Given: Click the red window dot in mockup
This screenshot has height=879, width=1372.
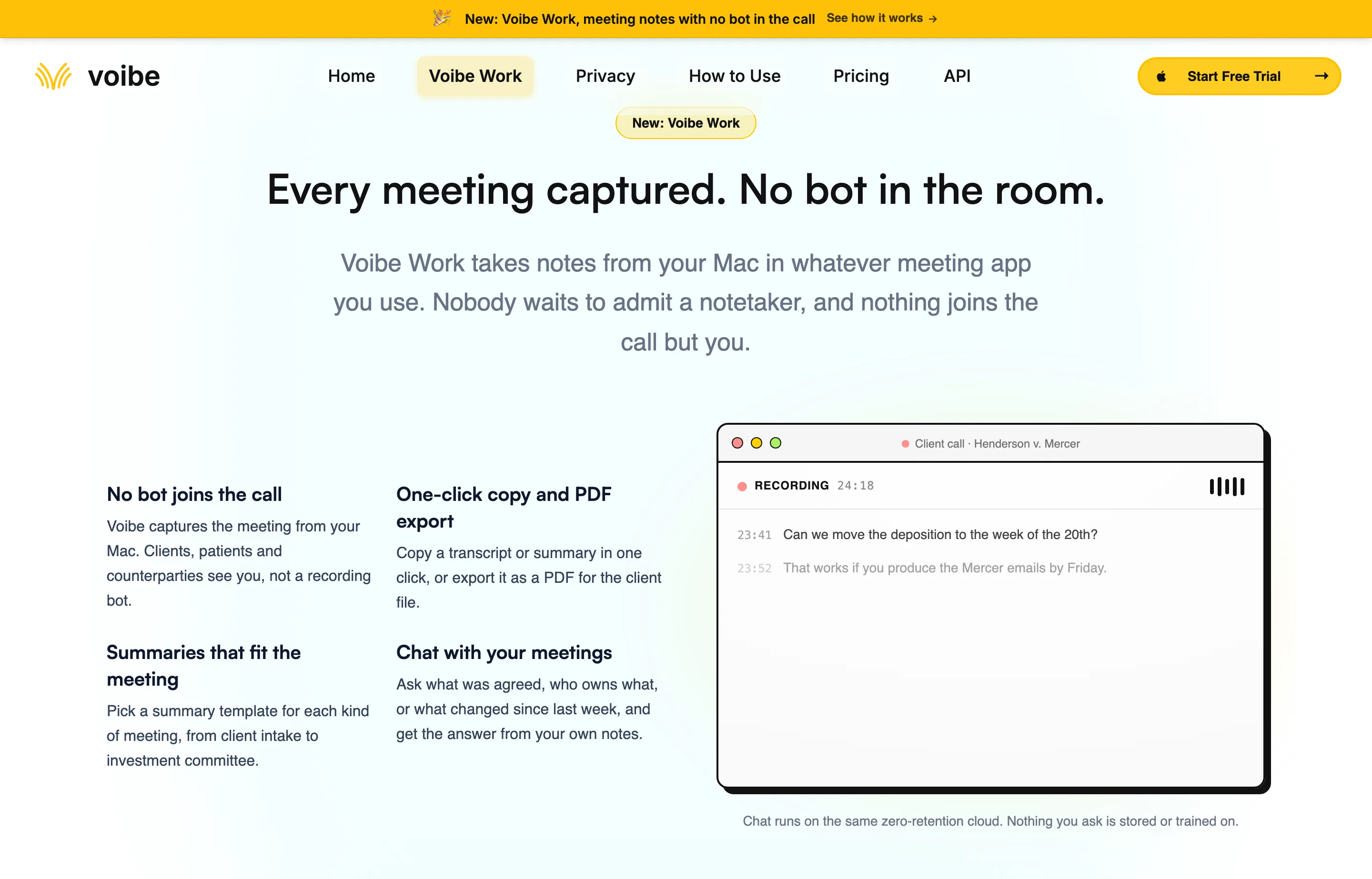Looking at the screenshot, I should pos(737,443).
